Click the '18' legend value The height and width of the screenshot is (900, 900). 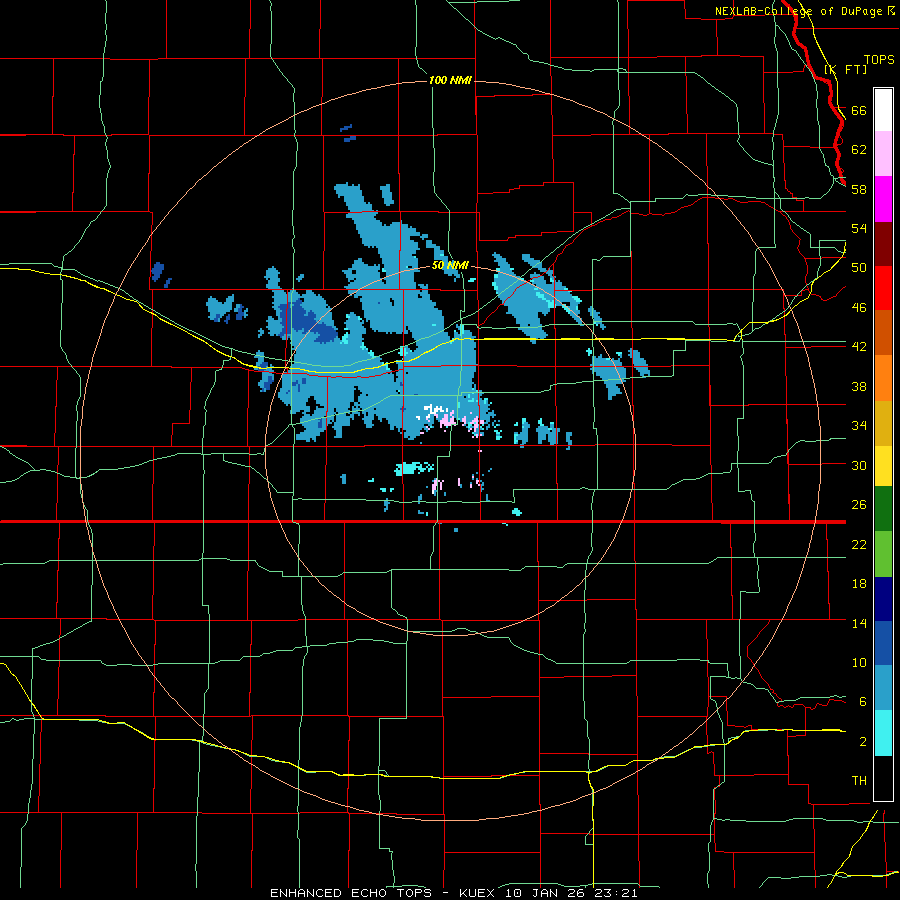pyautogui.click(x=859, y=584)
